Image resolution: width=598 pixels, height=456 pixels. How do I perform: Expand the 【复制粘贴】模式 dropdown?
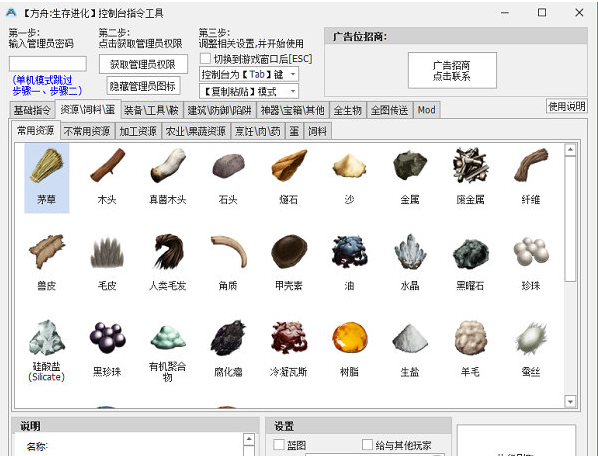coord(249,92)
